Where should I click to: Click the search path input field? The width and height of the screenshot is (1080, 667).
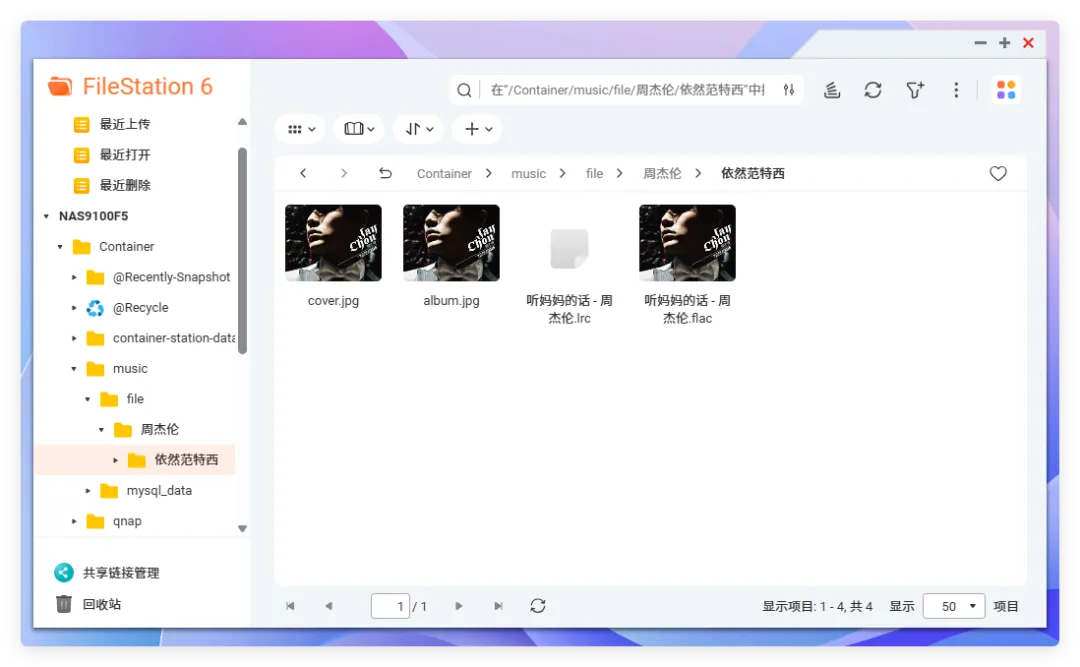point(628,90)
